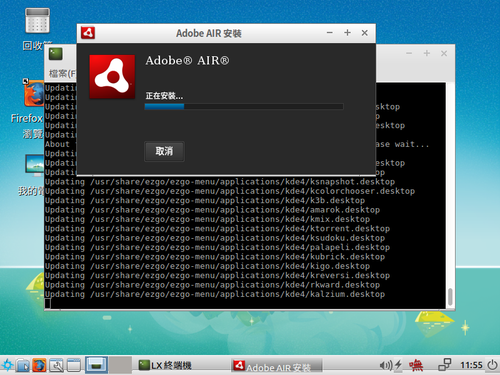The height and width of the screenshot is (375, 500).
Task: Open the volume control tray icon
Action: tap(385, 365)
